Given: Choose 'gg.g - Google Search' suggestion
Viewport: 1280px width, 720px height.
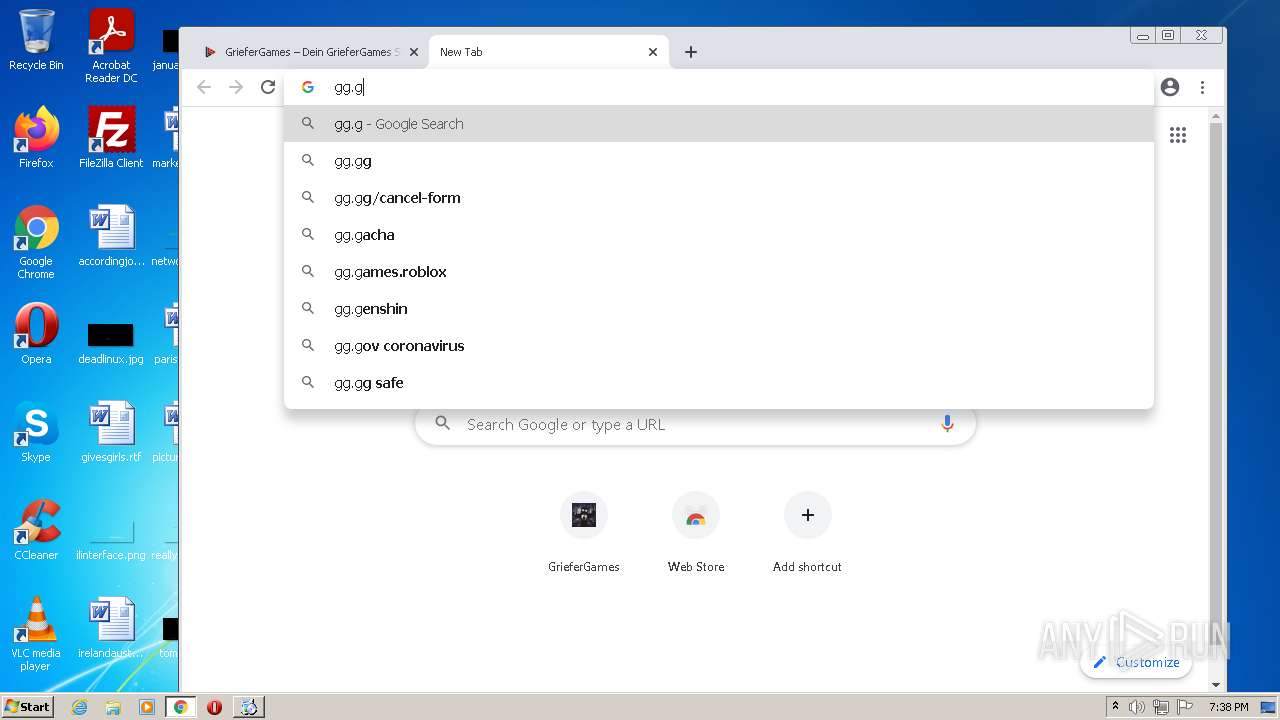Looking at the screenshot, I should tap(719, 124).
